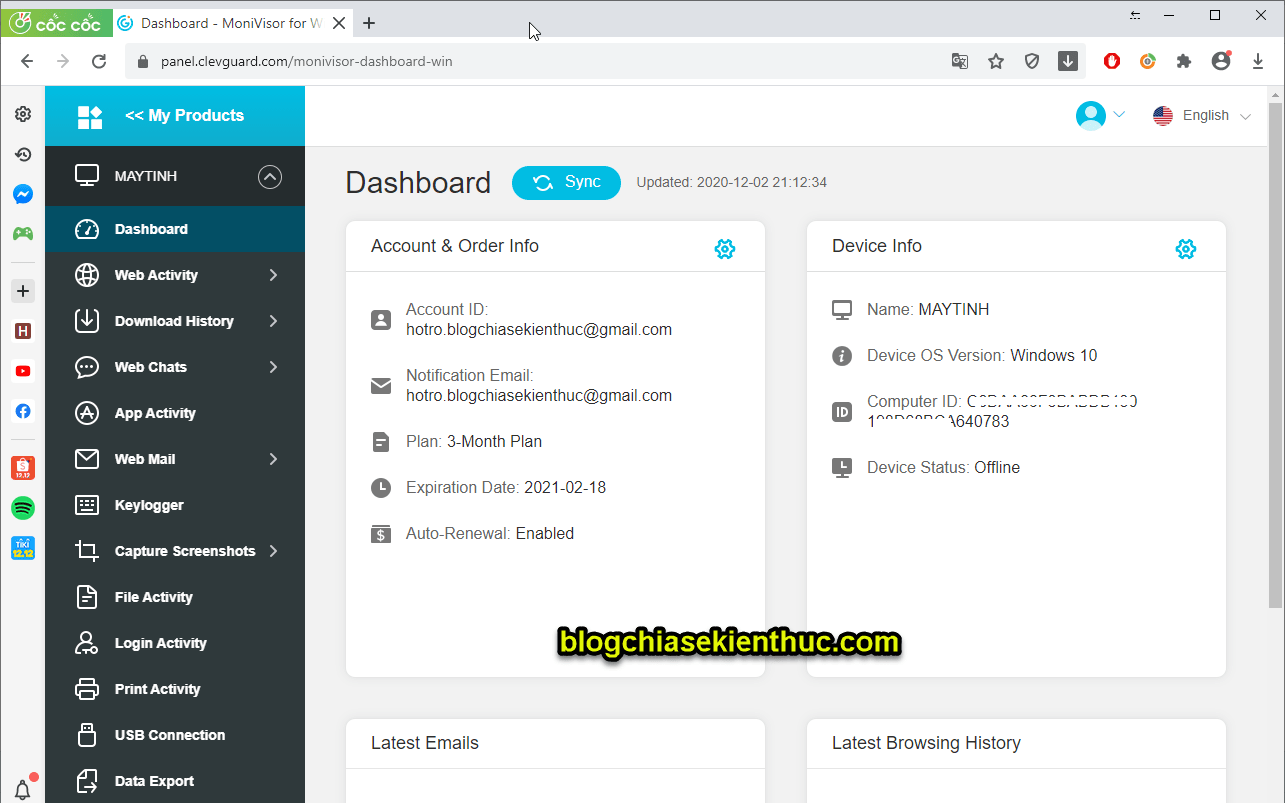1285x803 pixels.
Task: Click the colorful circular extension icon
Action: click(x=1148, y=61)
